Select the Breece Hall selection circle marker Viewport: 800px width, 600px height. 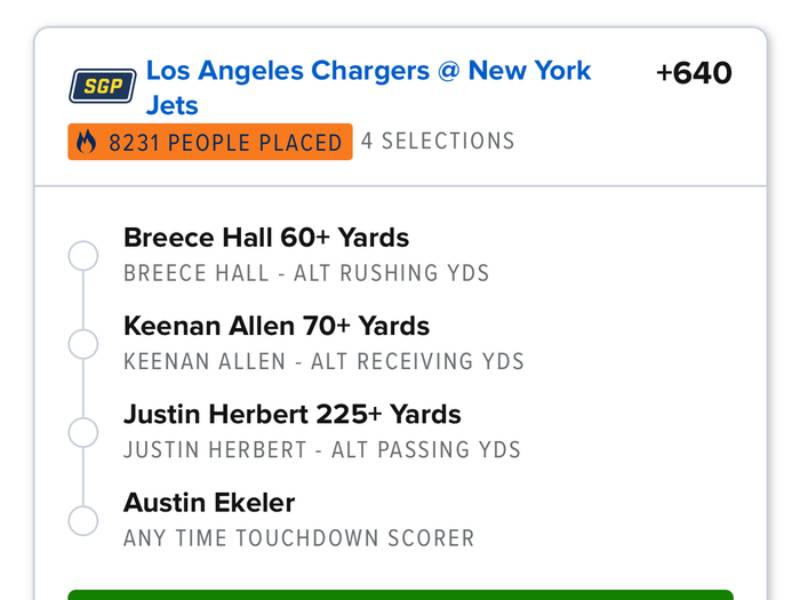point(83,256)
